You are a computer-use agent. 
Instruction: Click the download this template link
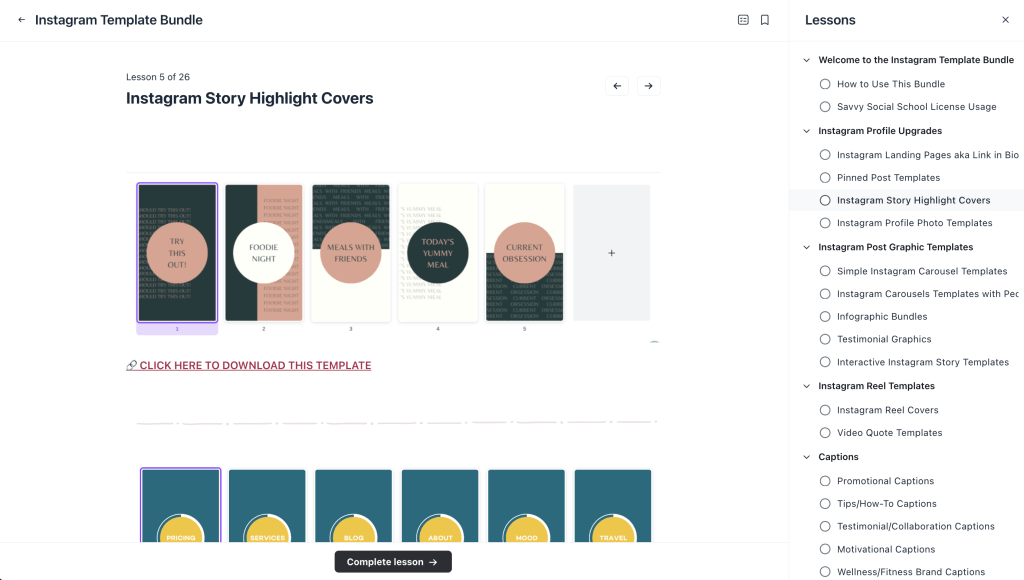coord(249,366)
